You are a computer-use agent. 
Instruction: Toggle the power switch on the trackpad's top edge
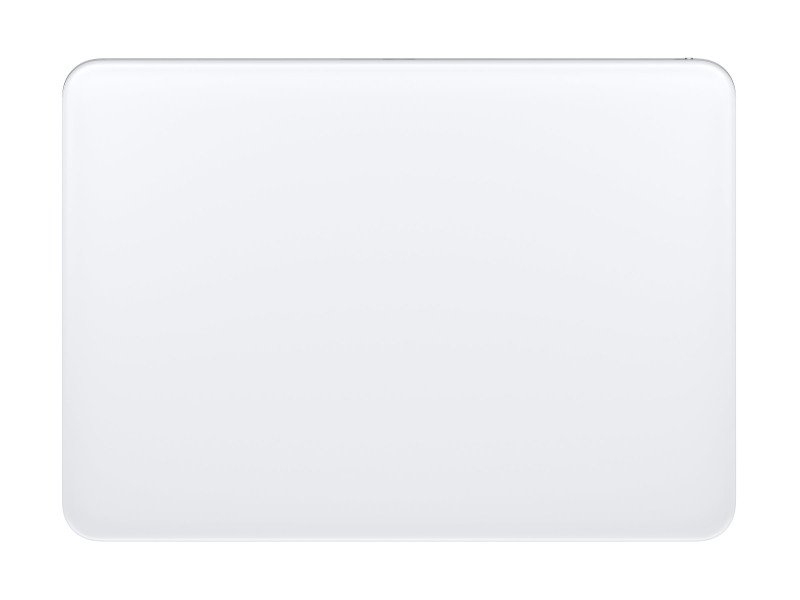[689, 59]
